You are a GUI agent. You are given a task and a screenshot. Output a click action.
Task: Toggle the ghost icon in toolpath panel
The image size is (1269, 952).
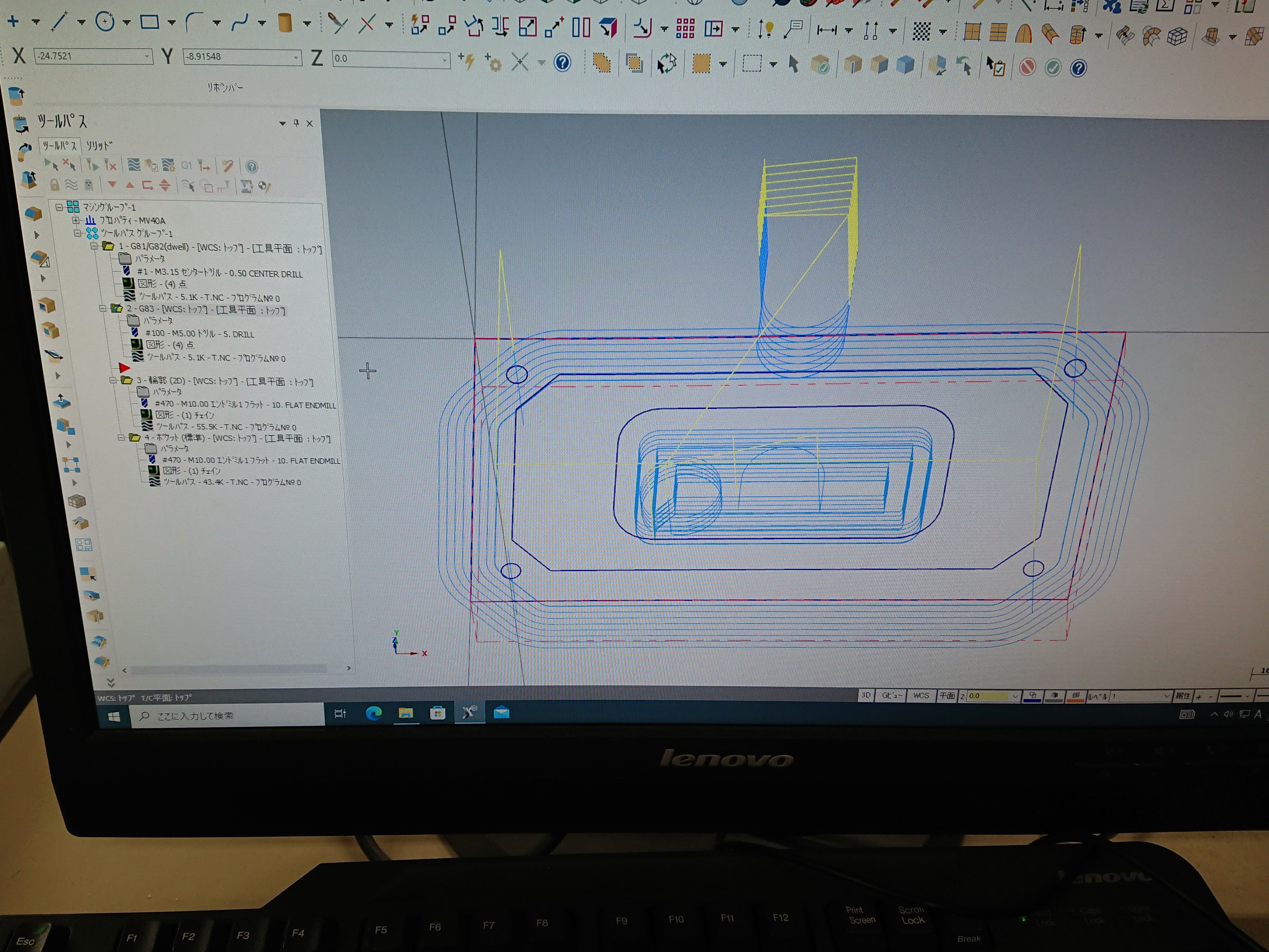88,185
